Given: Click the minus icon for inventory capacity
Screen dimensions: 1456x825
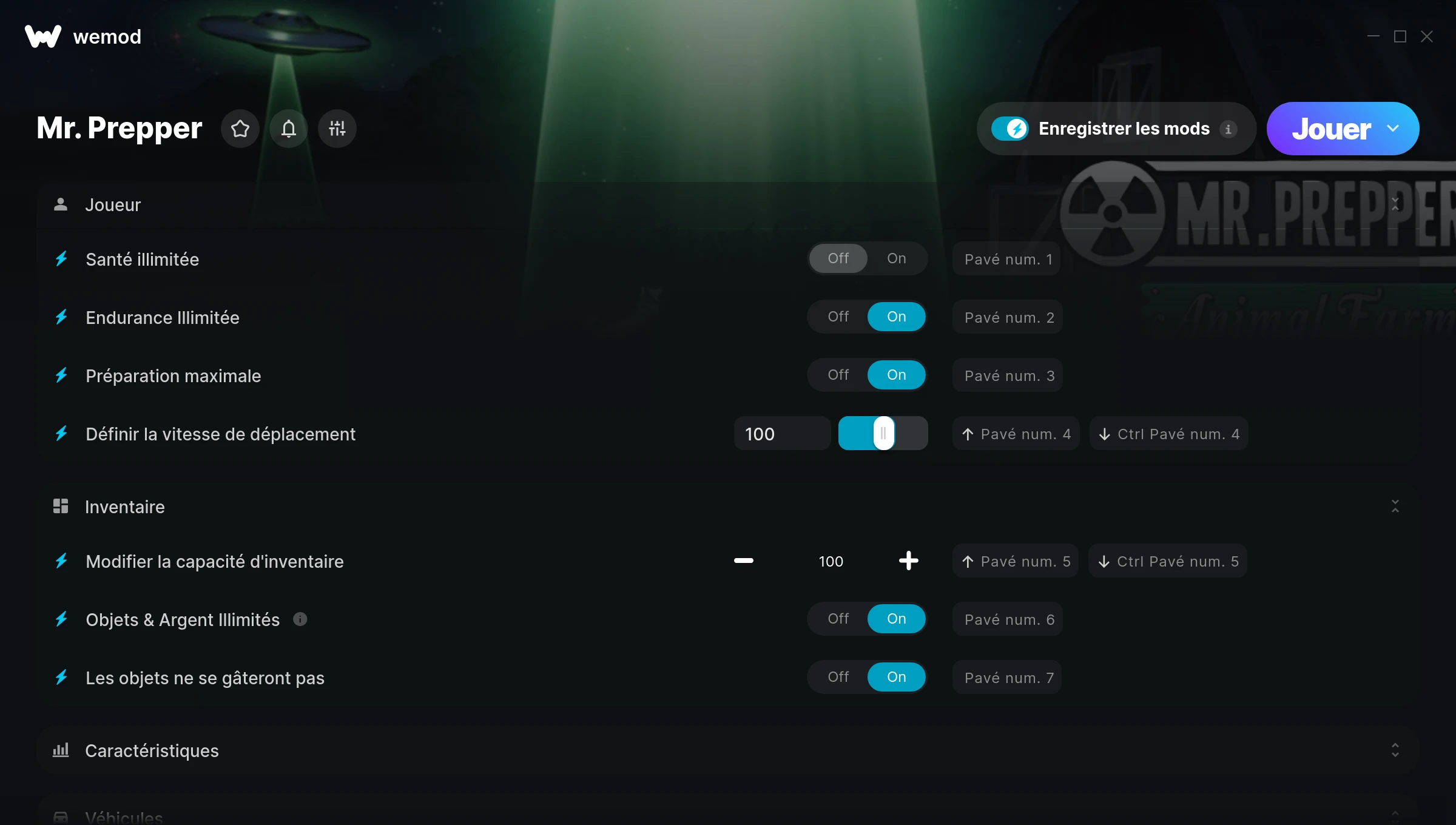Looking at the screenshot, I should click(x=744, y=561).
